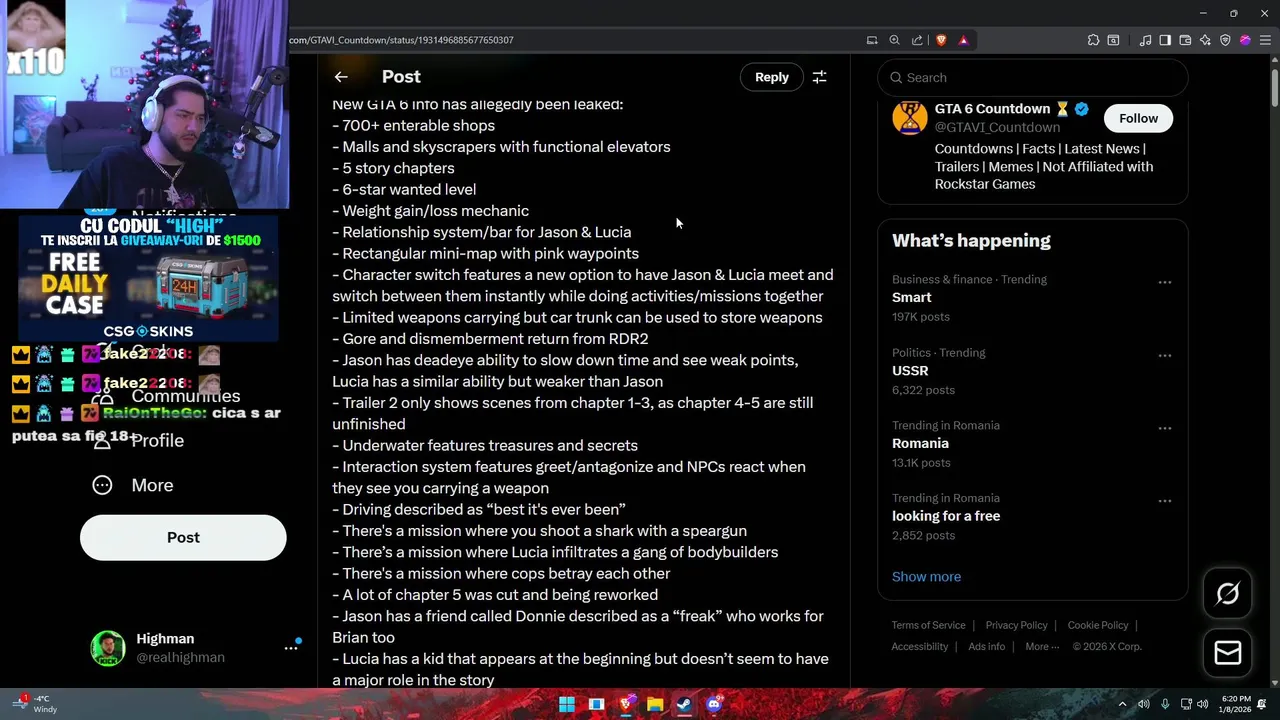This screenshot has width=1280, height=720.
Task: Open options for Romania trending topic
Action: [1164, 429]
